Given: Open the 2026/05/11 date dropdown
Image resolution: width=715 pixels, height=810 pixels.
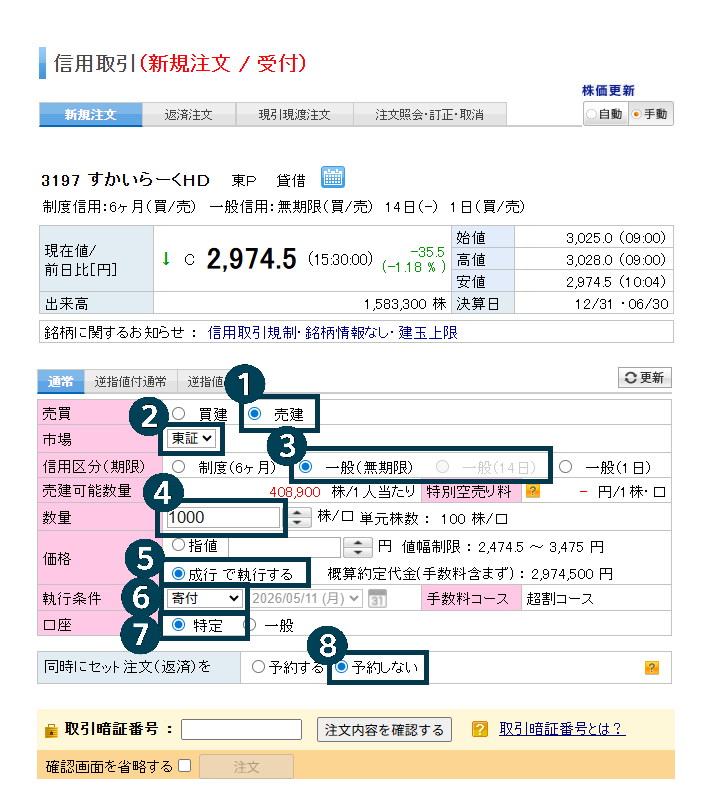Looking at the screenshot, I should click(306, 598).
